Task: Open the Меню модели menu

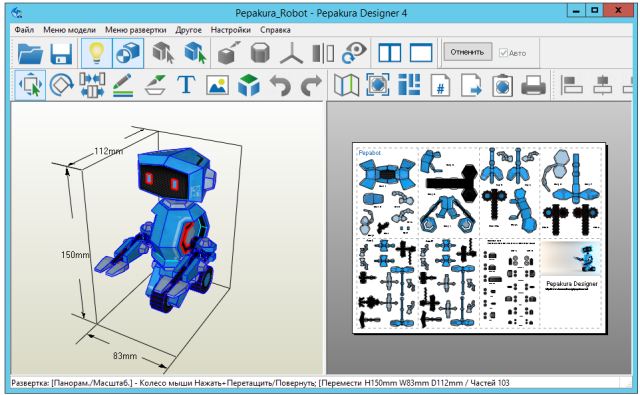Action: (x=69, y=30)
